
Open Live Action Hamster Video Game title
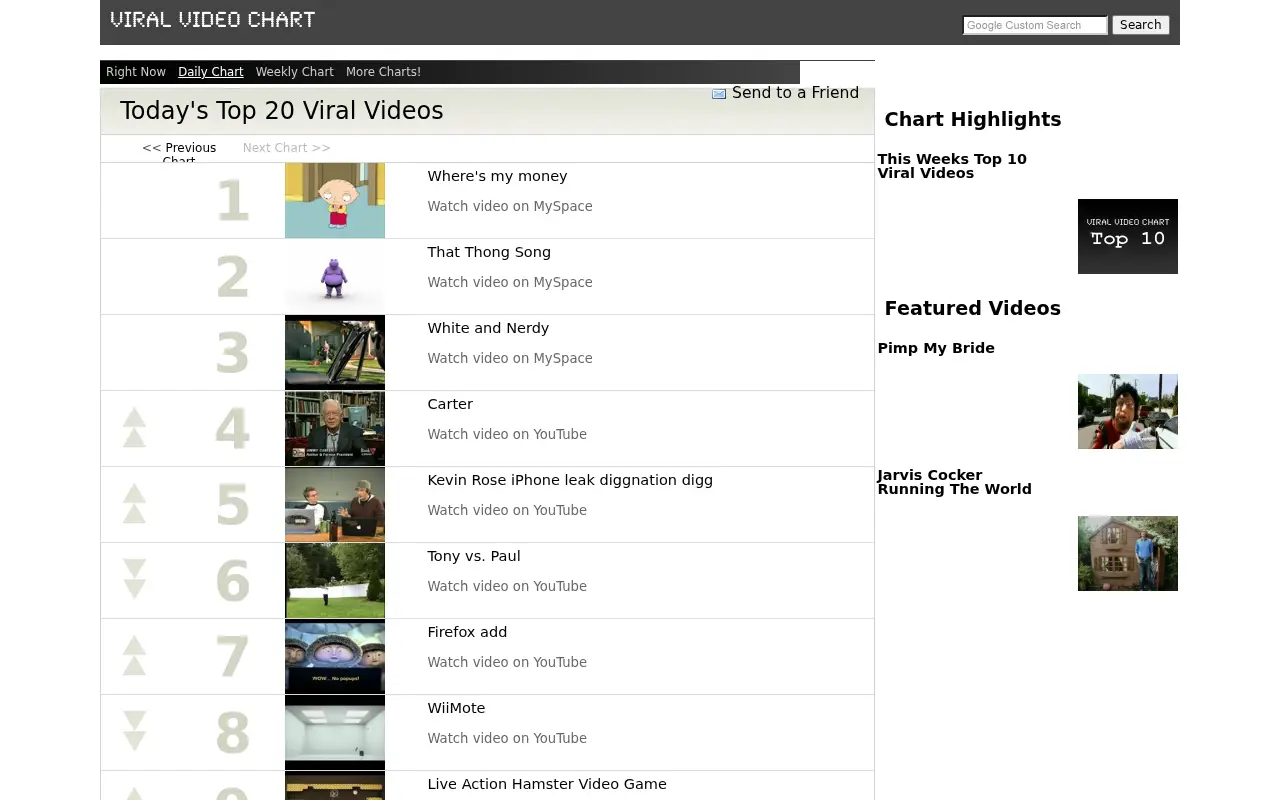(x=547, y=784)
